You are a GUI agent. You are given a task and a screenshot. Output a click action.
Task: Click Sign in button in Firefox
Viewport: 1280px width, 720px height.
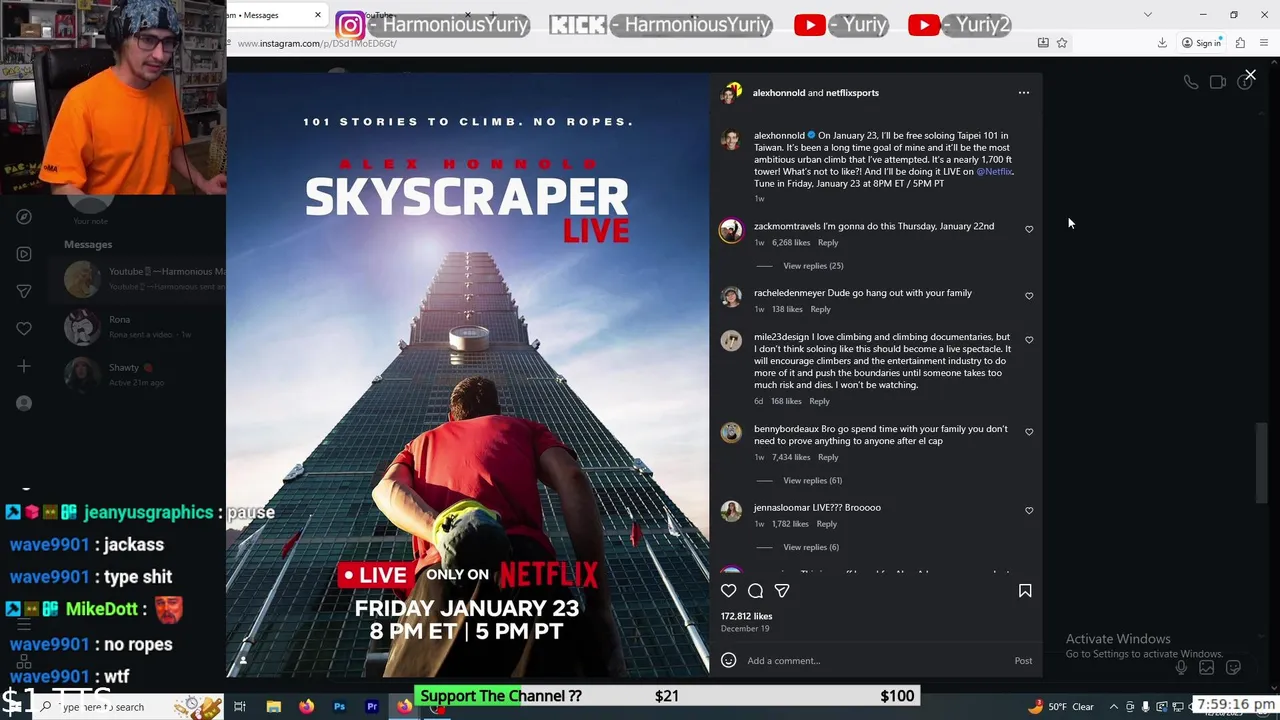coord(1201,43)
